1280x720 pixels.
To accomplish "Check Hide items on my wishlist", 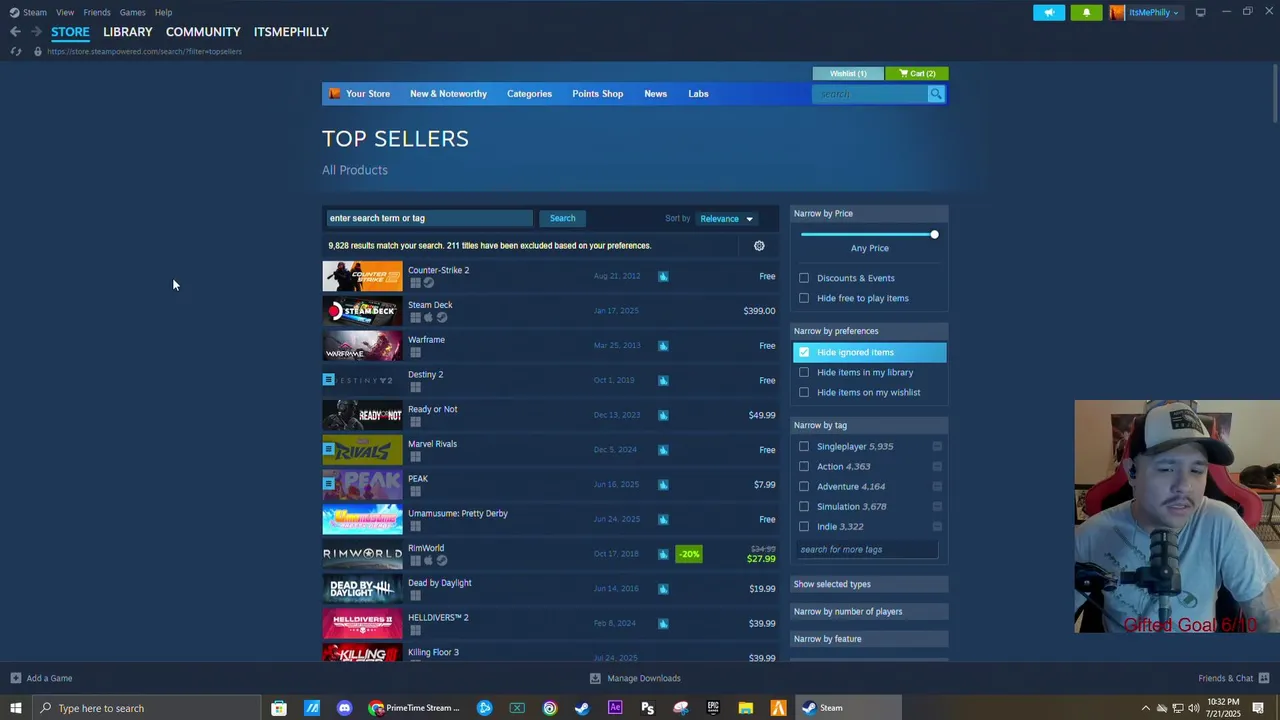I will pos(804,392).
